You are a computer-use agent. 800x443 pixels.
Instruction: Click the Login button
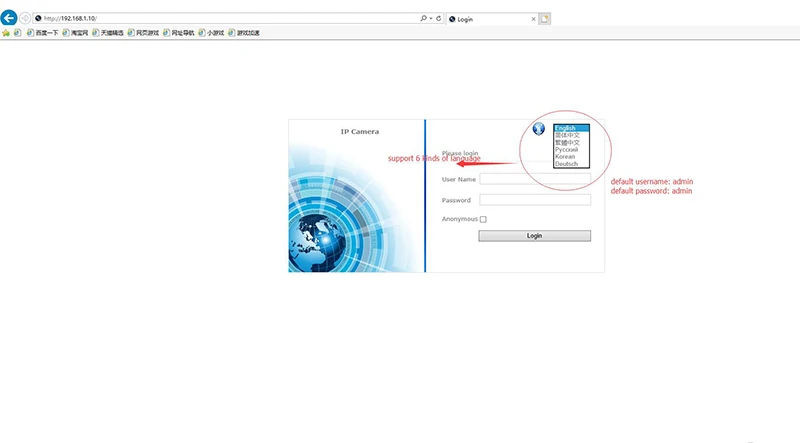tap(534, 236)
